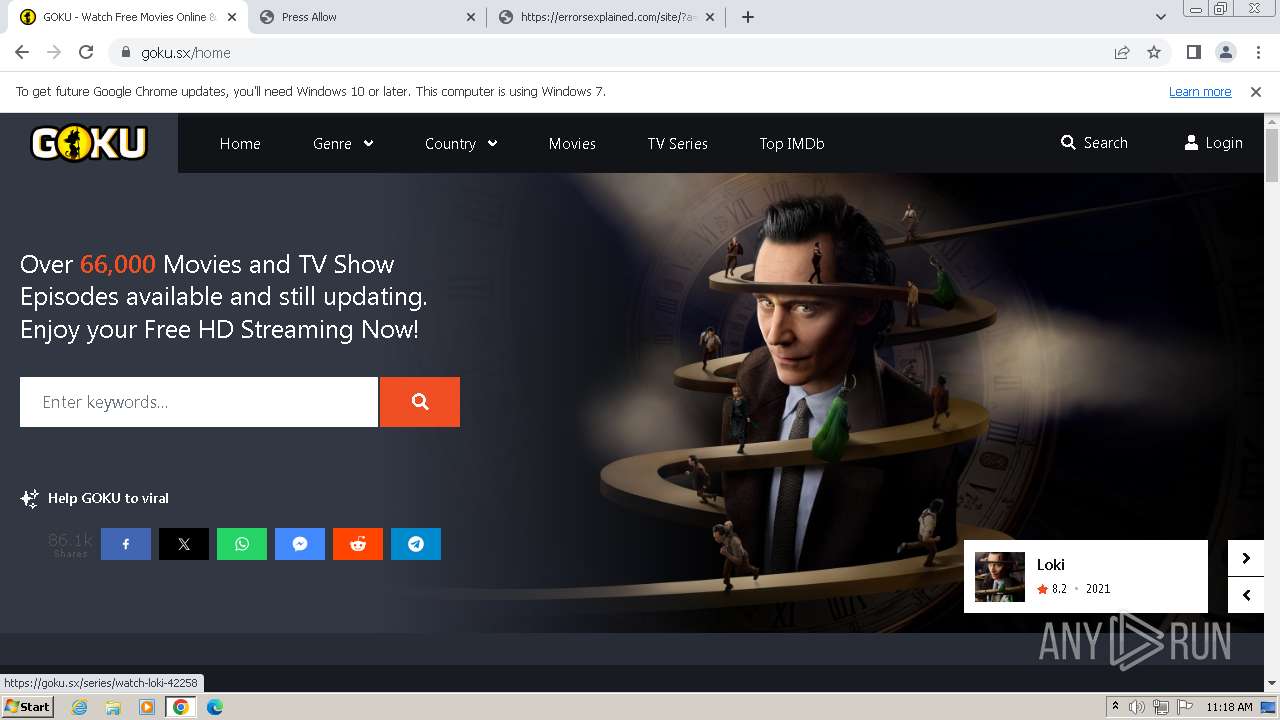The width and height of the screenshot is (1280, 720).
Task: Switch to the Press Allow tab
Action: 366,17
